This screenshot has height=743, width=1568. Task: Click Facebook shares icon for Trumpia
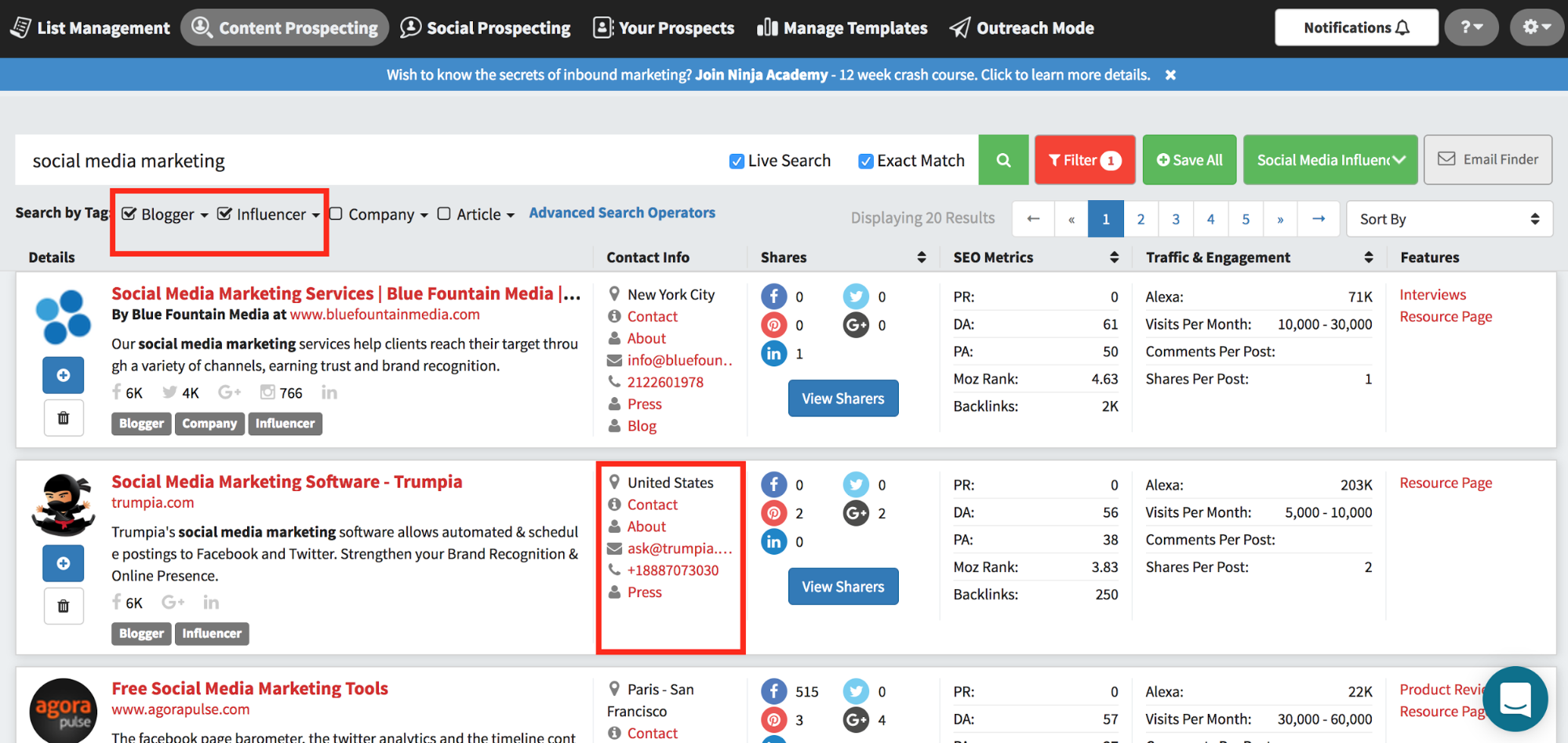tap(774, 485)
